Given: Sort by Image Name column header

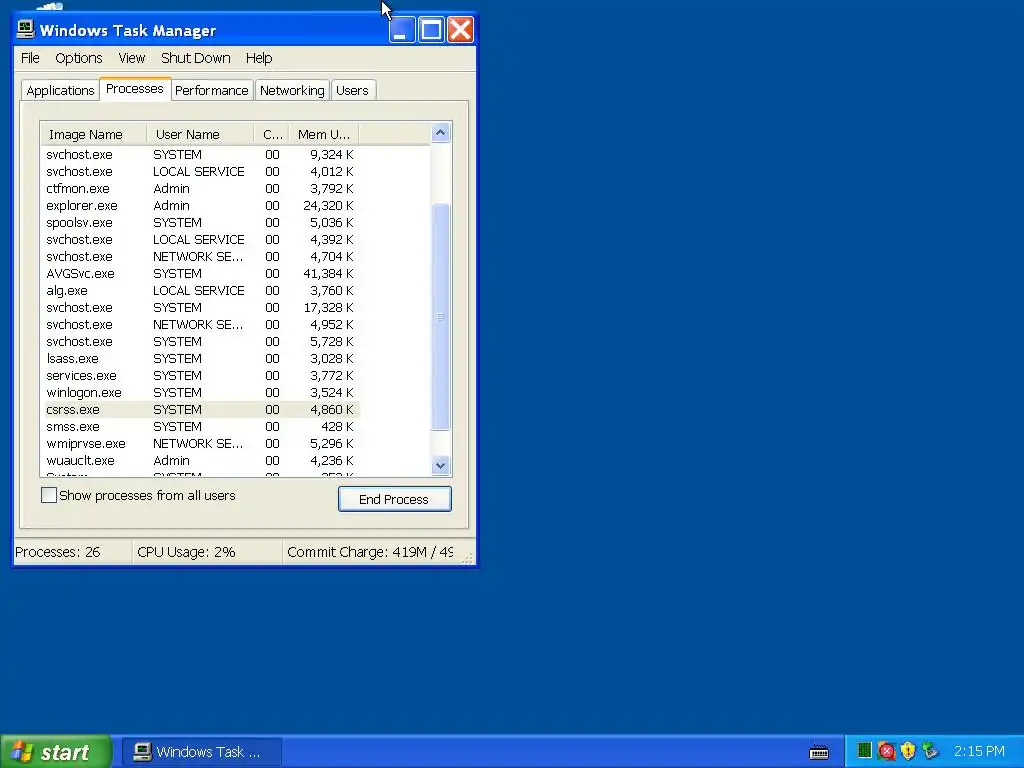Looking at the screenshot, I should point(94,135).
